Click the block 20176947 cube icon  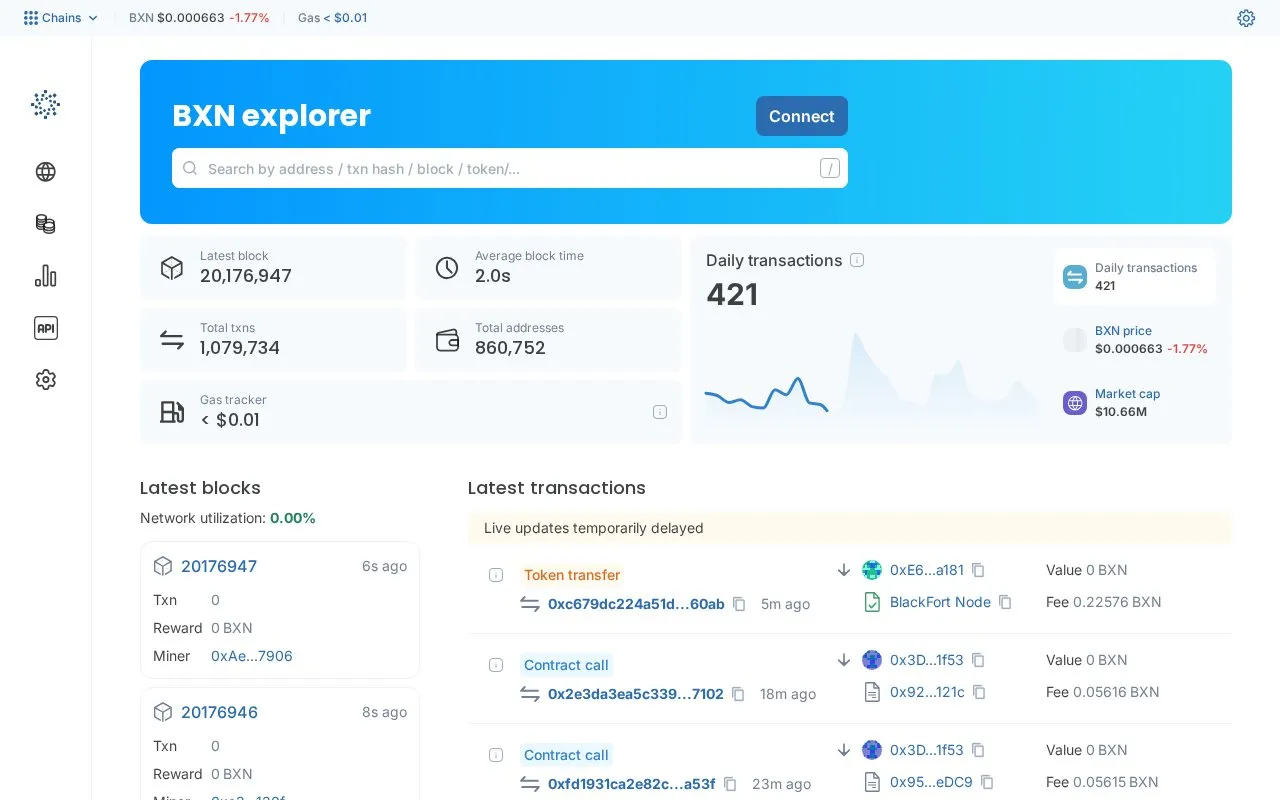pos(163,566)
